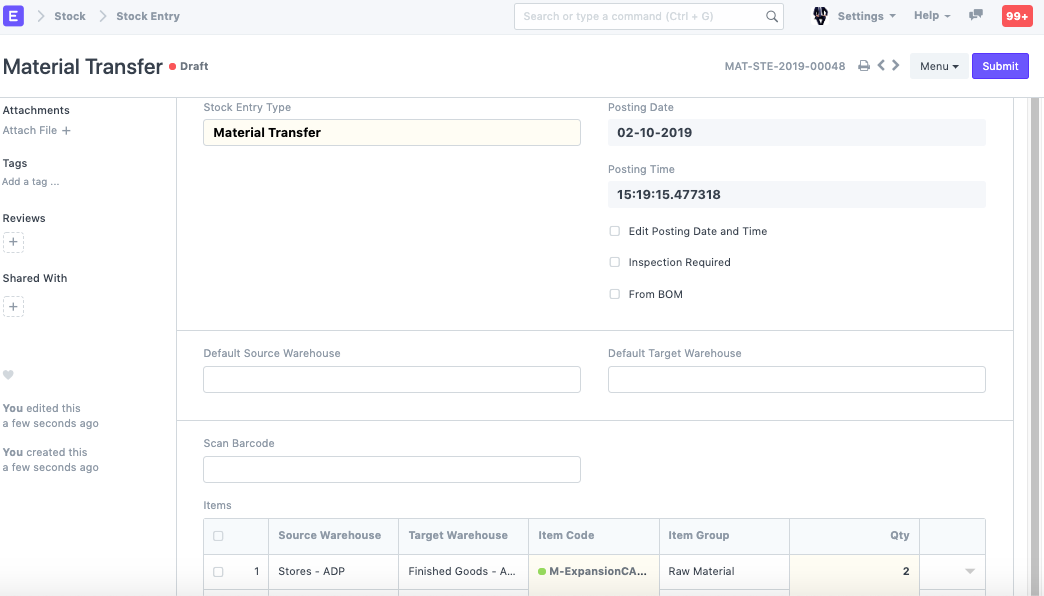Viewport: 1044px width, 596px height.
Task: Expand the Settings dropdown
Action: [866, 16]
